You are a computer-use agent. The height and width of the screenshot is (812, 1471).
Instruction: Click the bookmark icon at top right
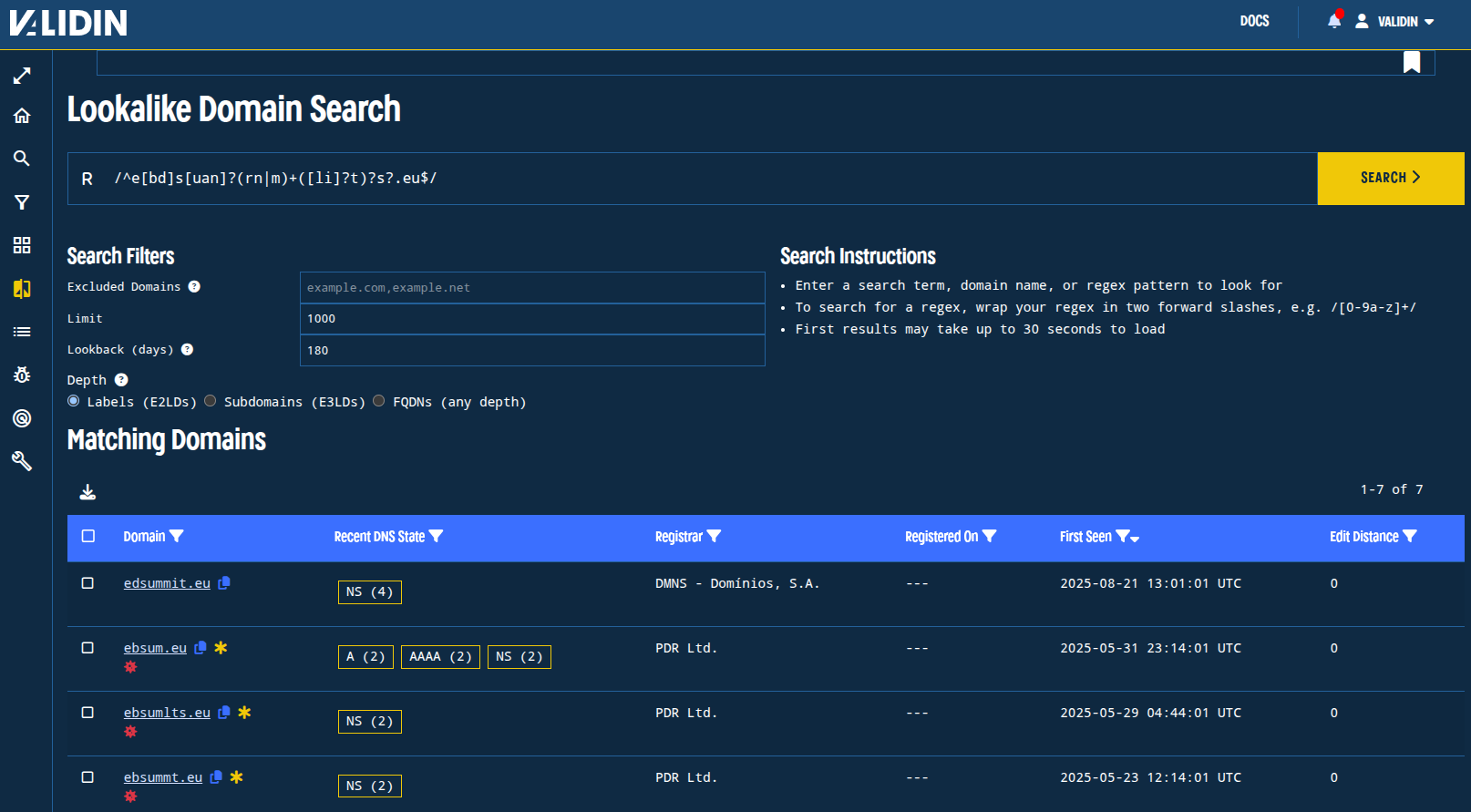point(1412,62)
